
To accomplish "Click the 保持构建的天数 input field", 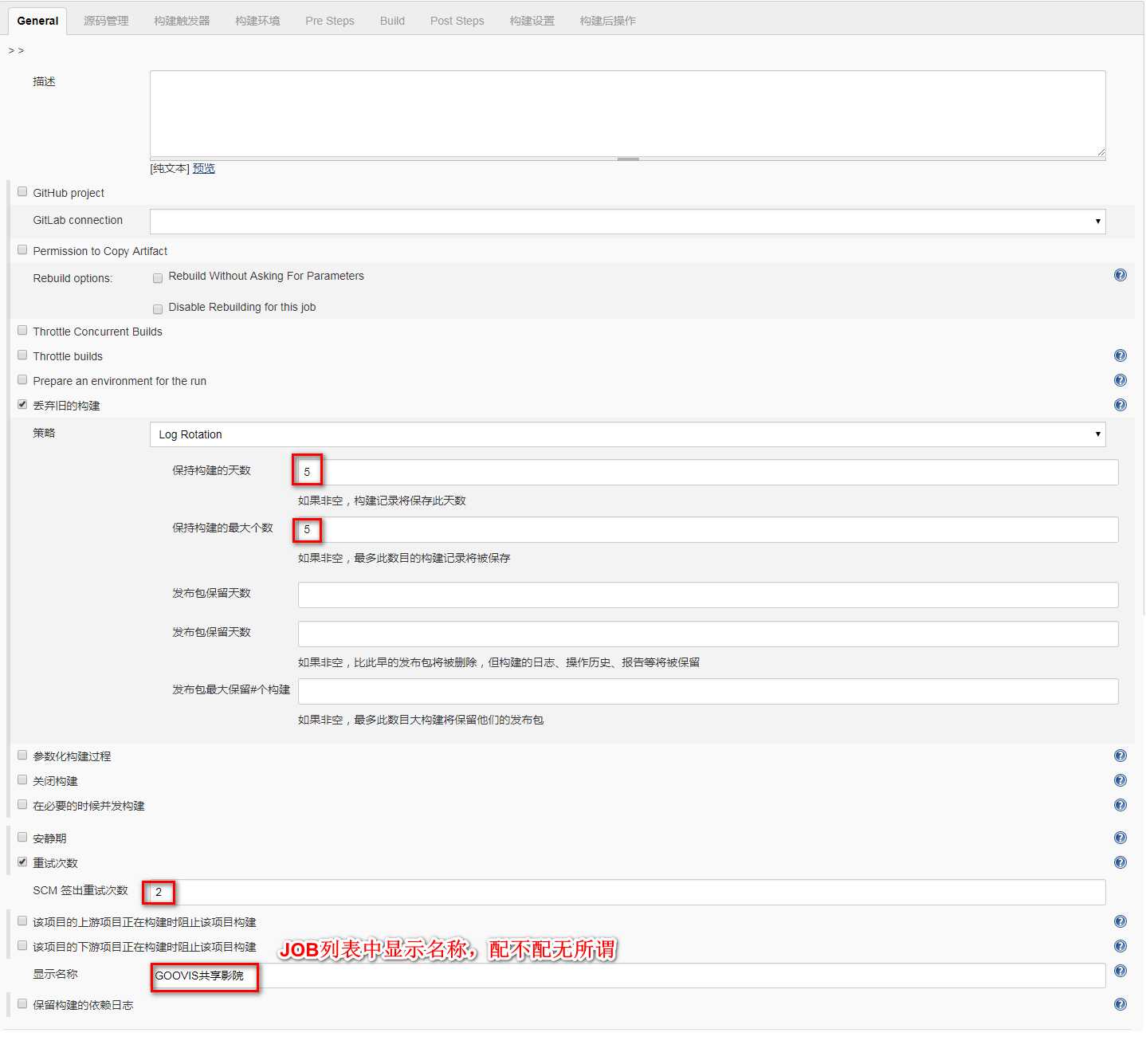I will point(708,472).
